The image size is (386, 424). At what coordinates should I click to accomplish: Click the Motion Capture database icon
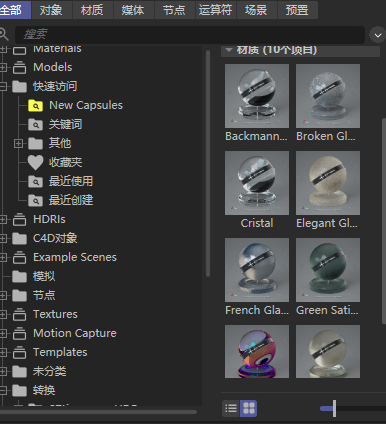[19, 334]
